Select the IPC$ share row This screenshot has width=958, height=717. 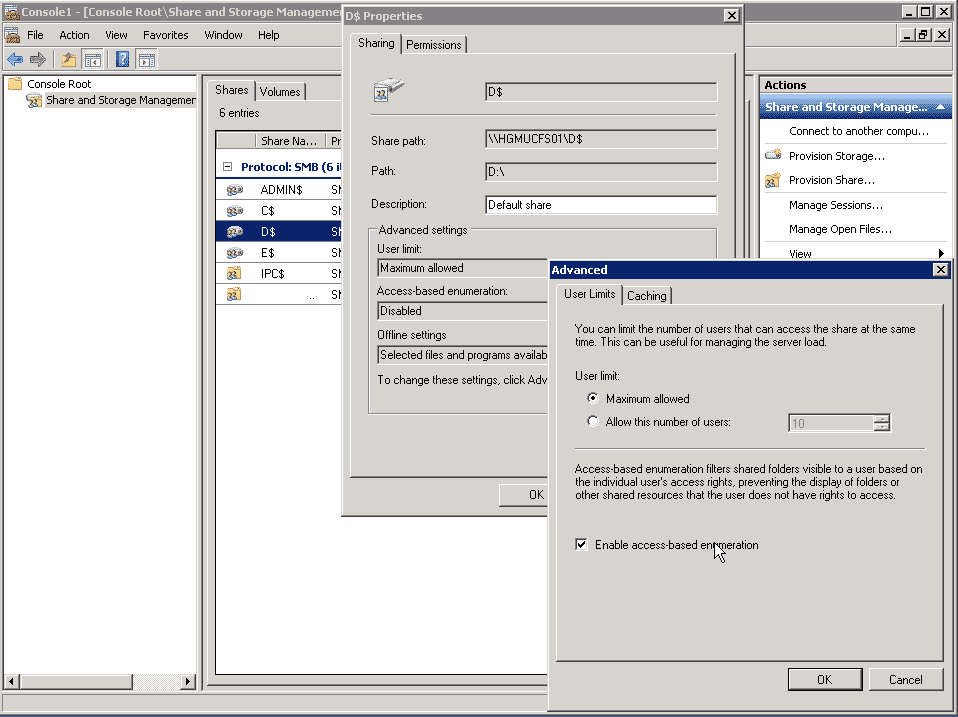(x=281, y=274)
